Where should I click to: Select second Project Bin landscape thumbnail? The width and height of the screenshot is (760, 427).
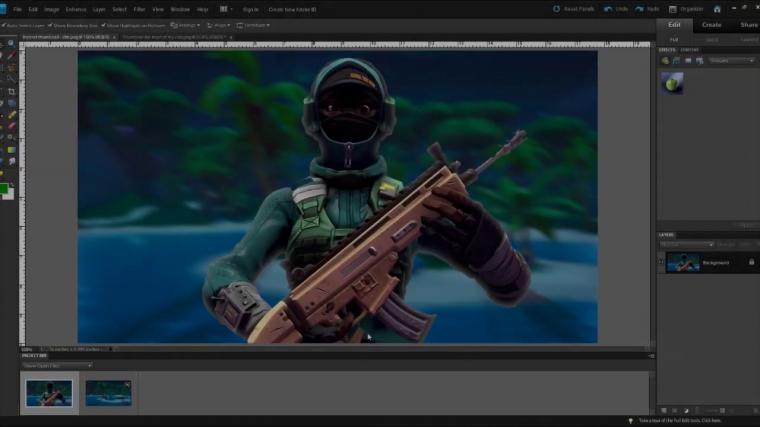108,393
